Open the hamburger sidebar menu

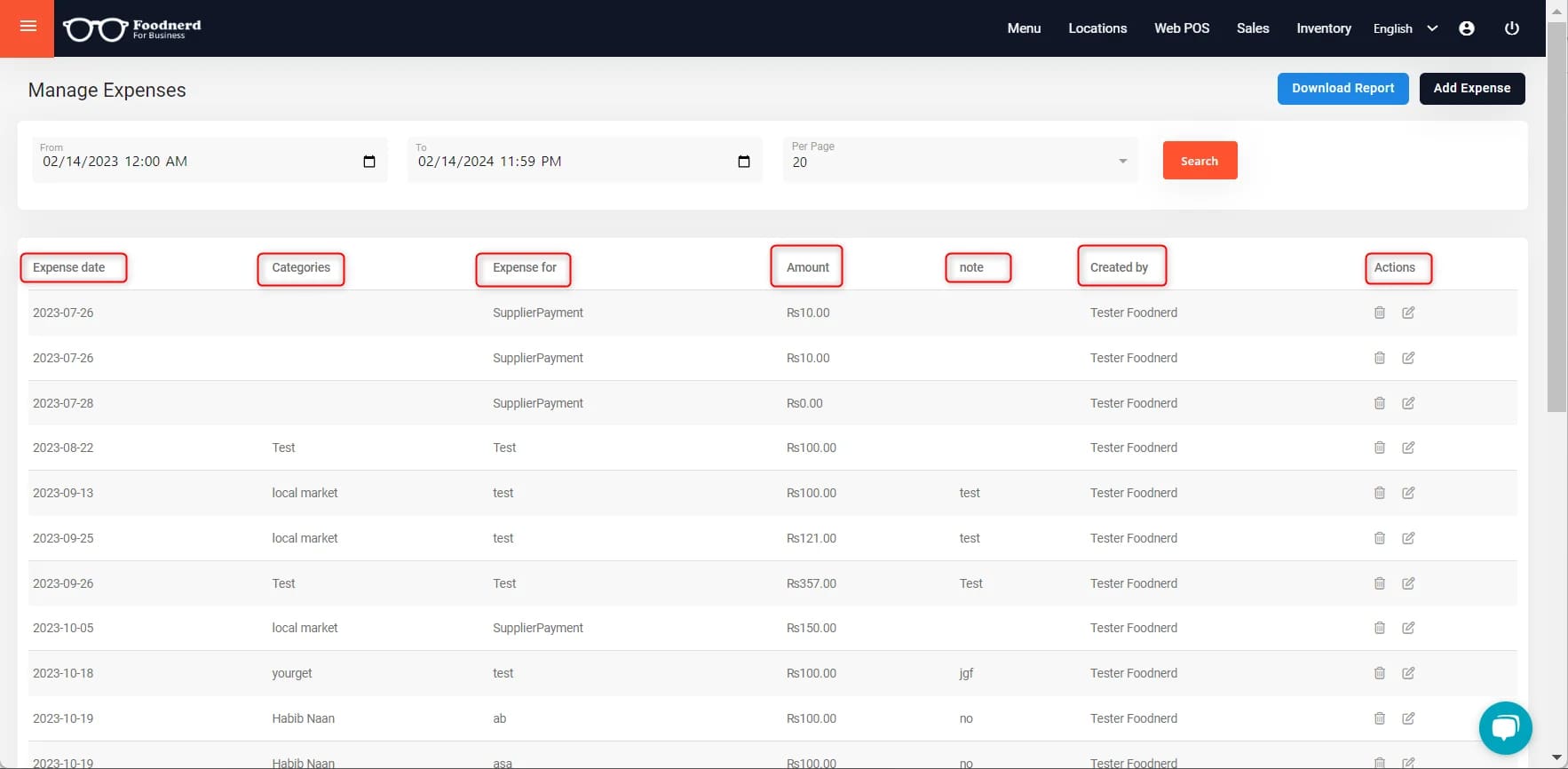pyautogui.click(x=28, y=27)
